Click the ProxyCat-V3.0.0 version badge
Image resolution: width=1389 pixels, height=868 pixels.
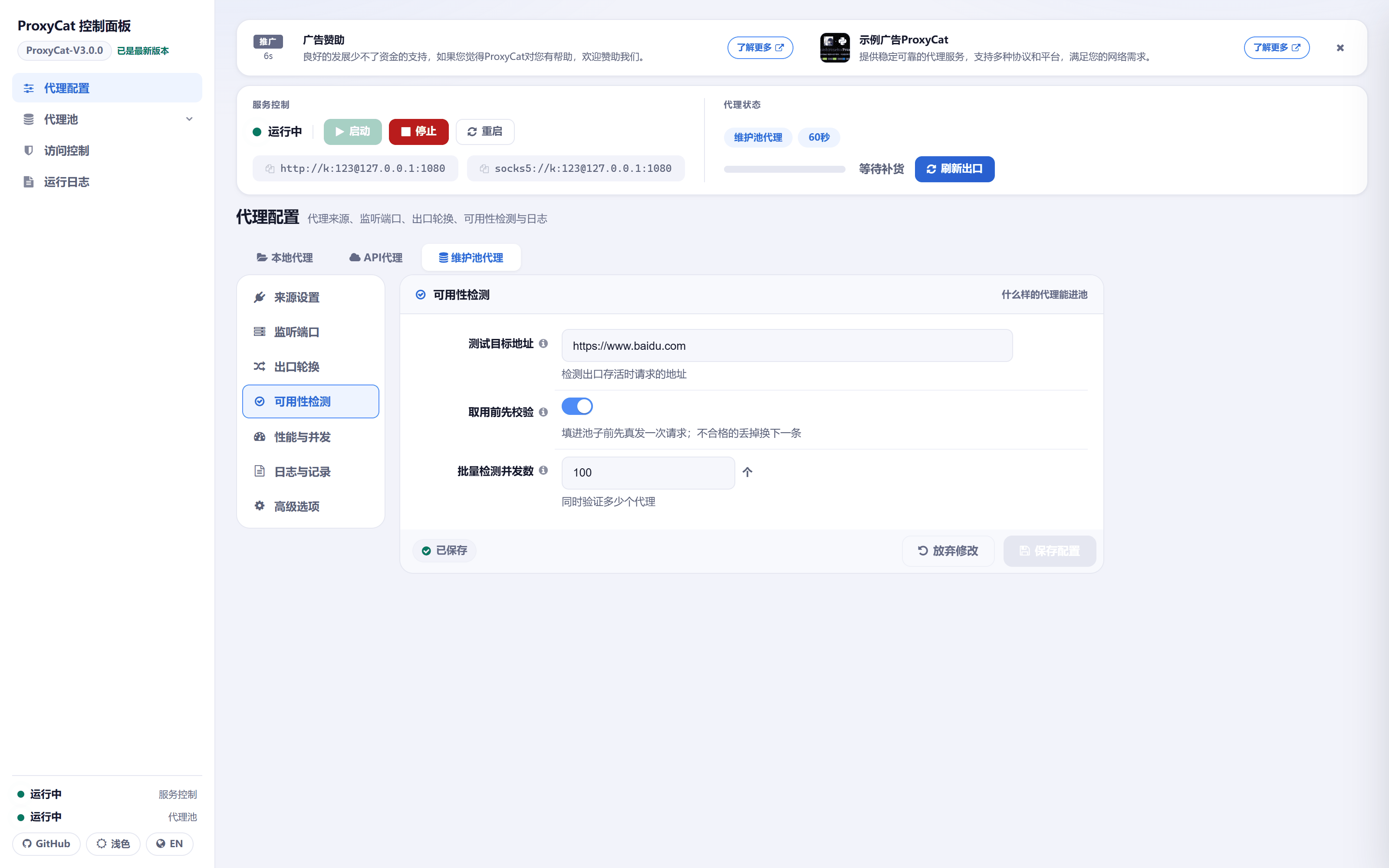click(x=64, y=50)
